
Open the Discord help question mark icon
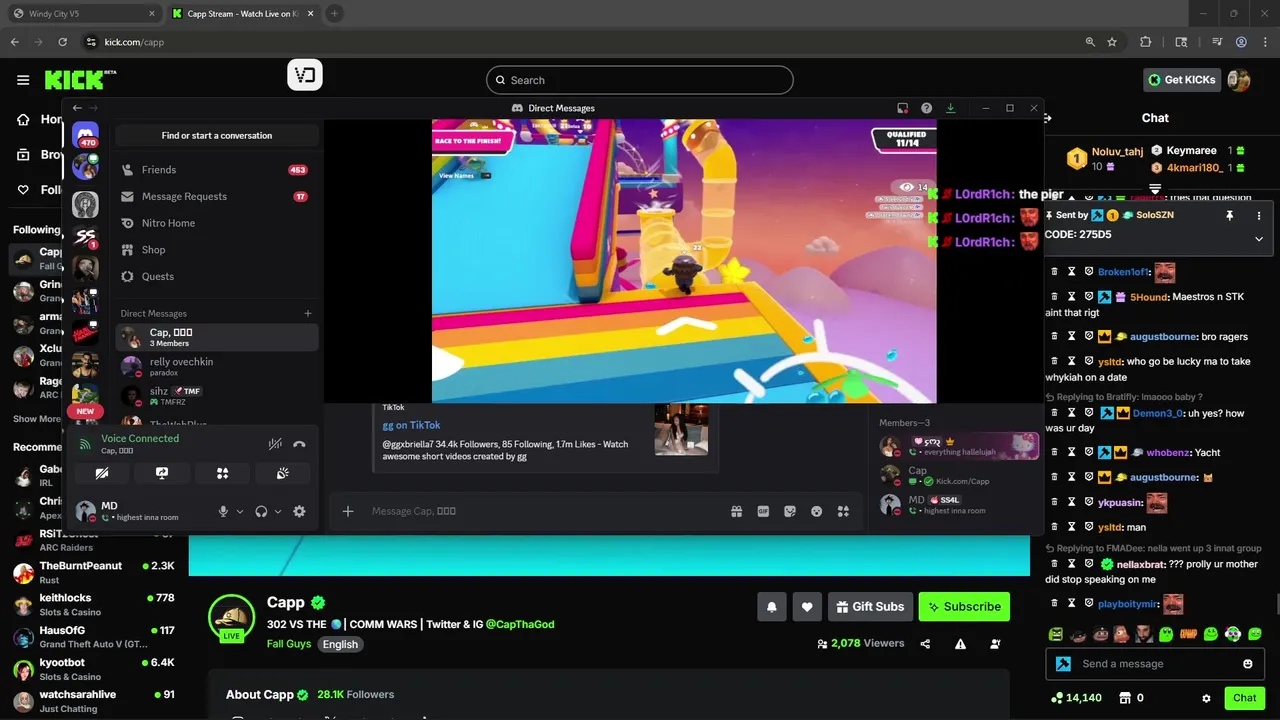(926, 108)
